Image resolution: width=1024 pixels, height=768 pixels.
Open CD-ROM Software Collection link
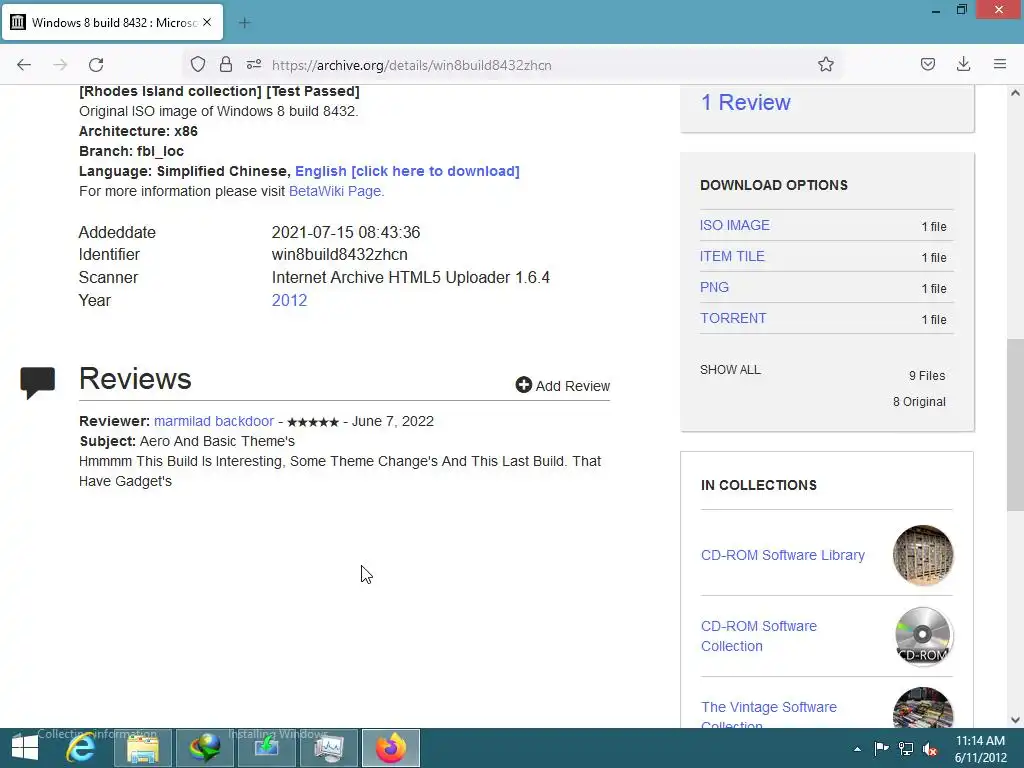pos(759,636)
